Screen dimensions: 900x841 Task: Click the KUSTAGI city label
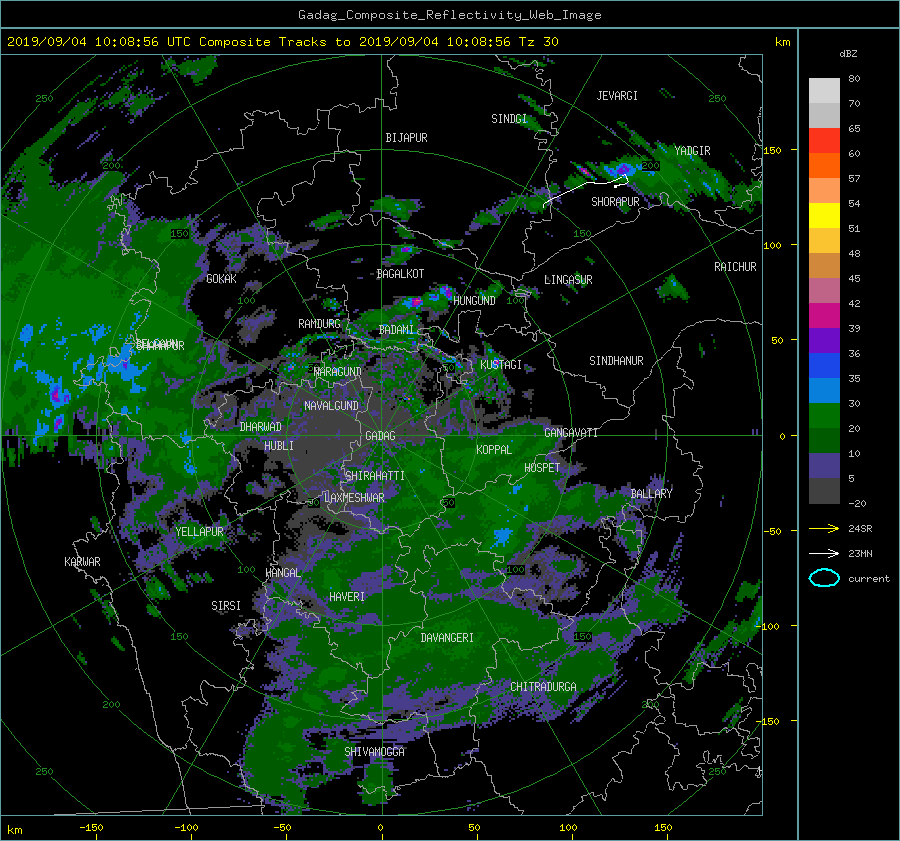tap(501, 365)
